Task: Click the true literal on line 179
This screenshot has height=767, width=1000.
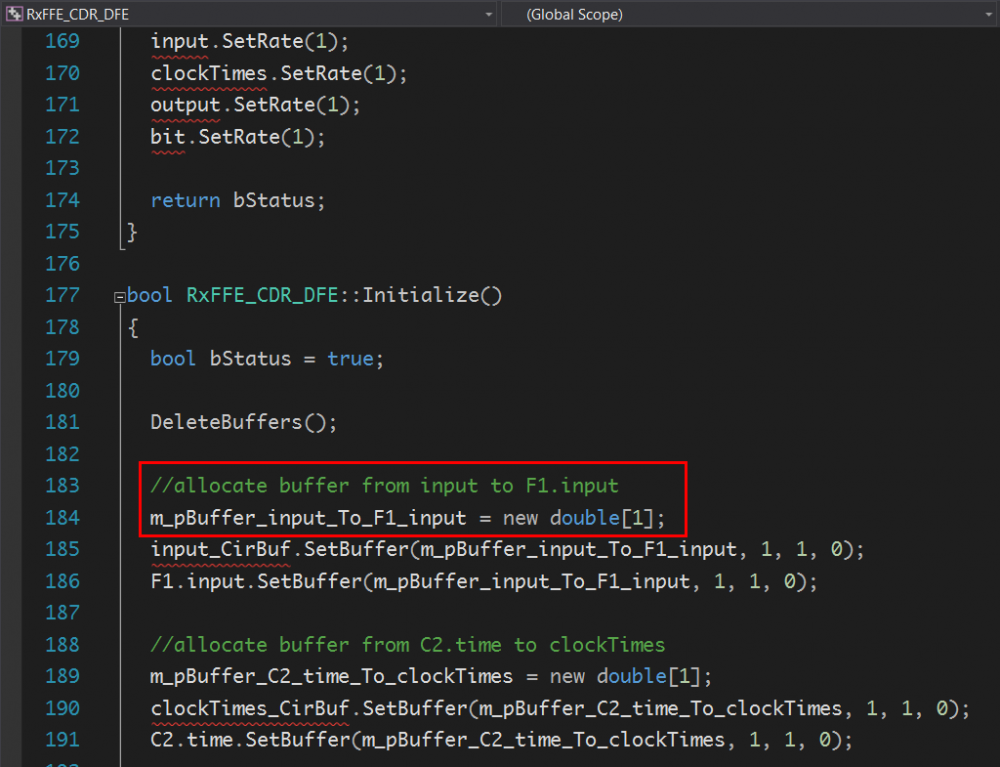Action: click(x=350, y=359)
